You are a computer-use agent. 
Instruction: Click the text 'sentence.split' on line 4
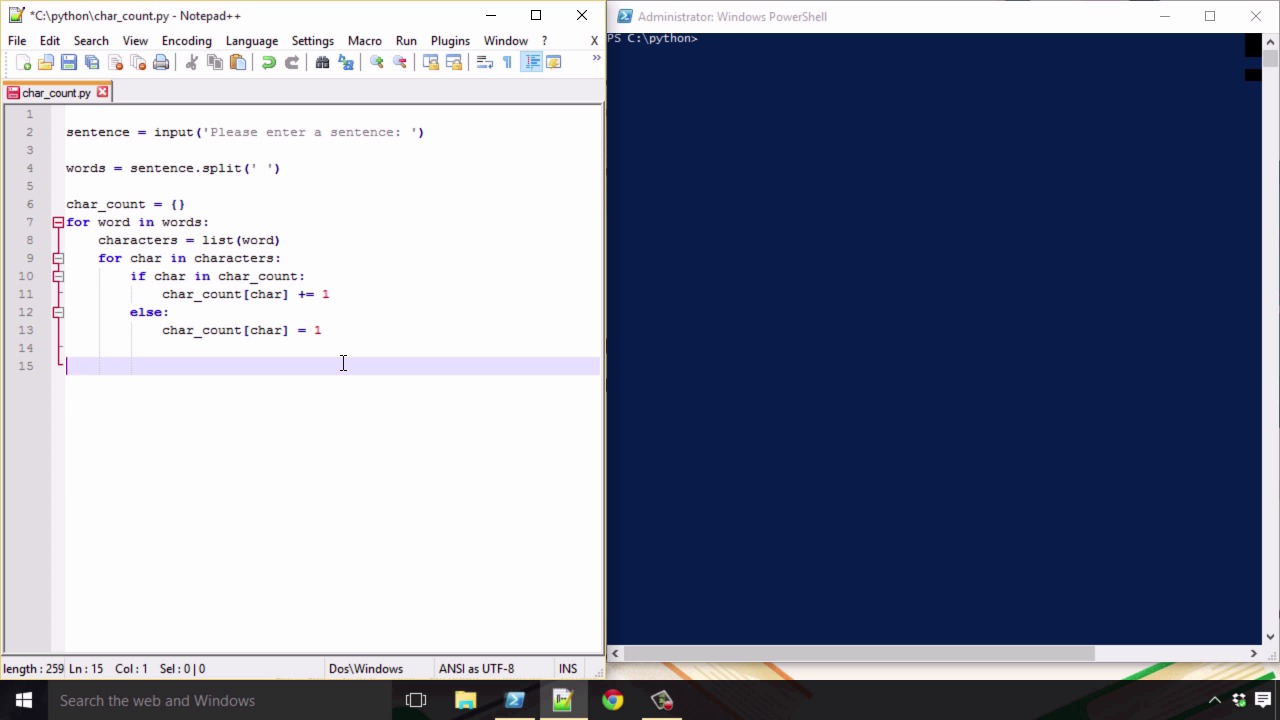point(185,168)
